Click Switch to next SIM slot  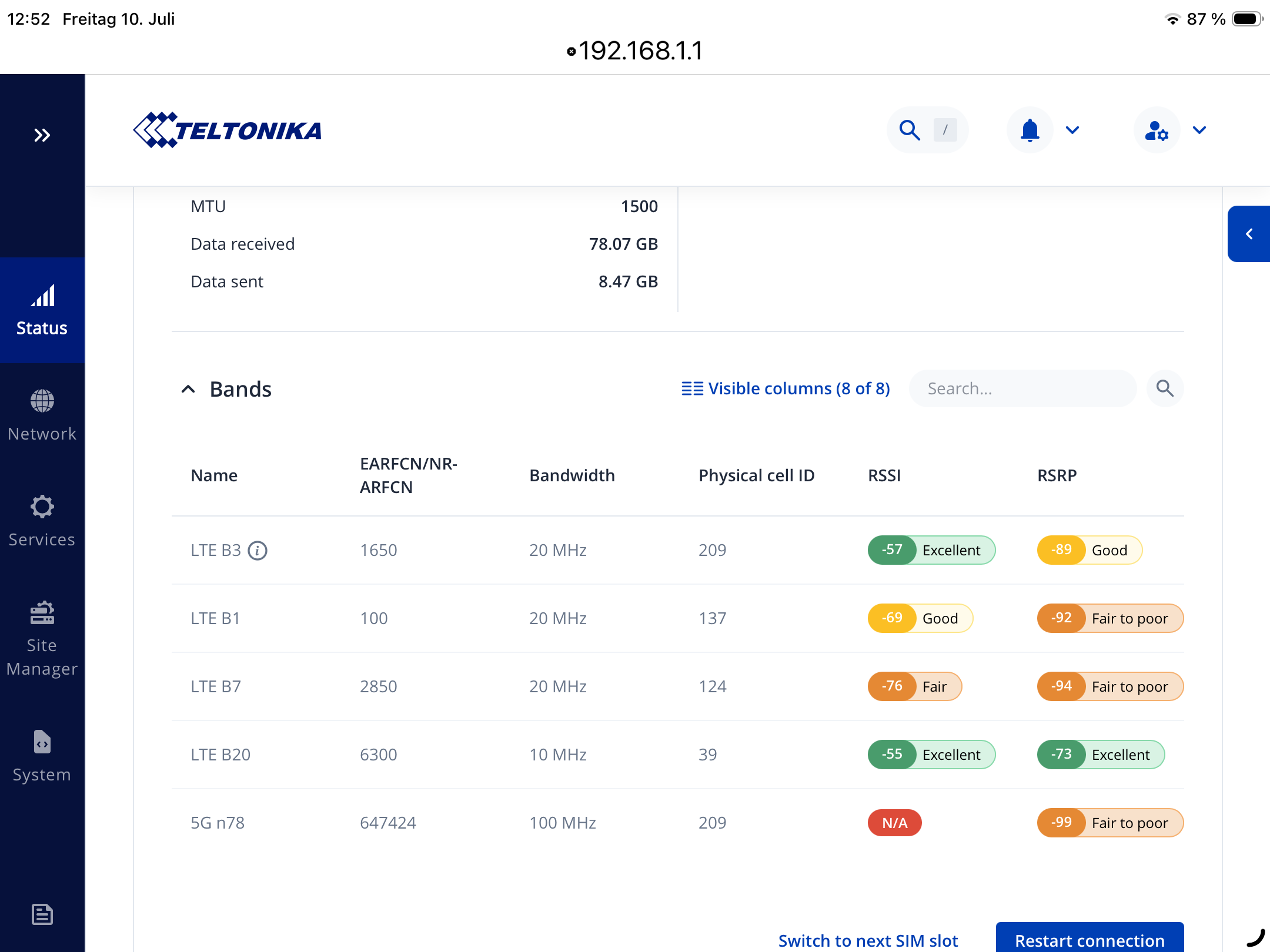click(x=868, y=940)
